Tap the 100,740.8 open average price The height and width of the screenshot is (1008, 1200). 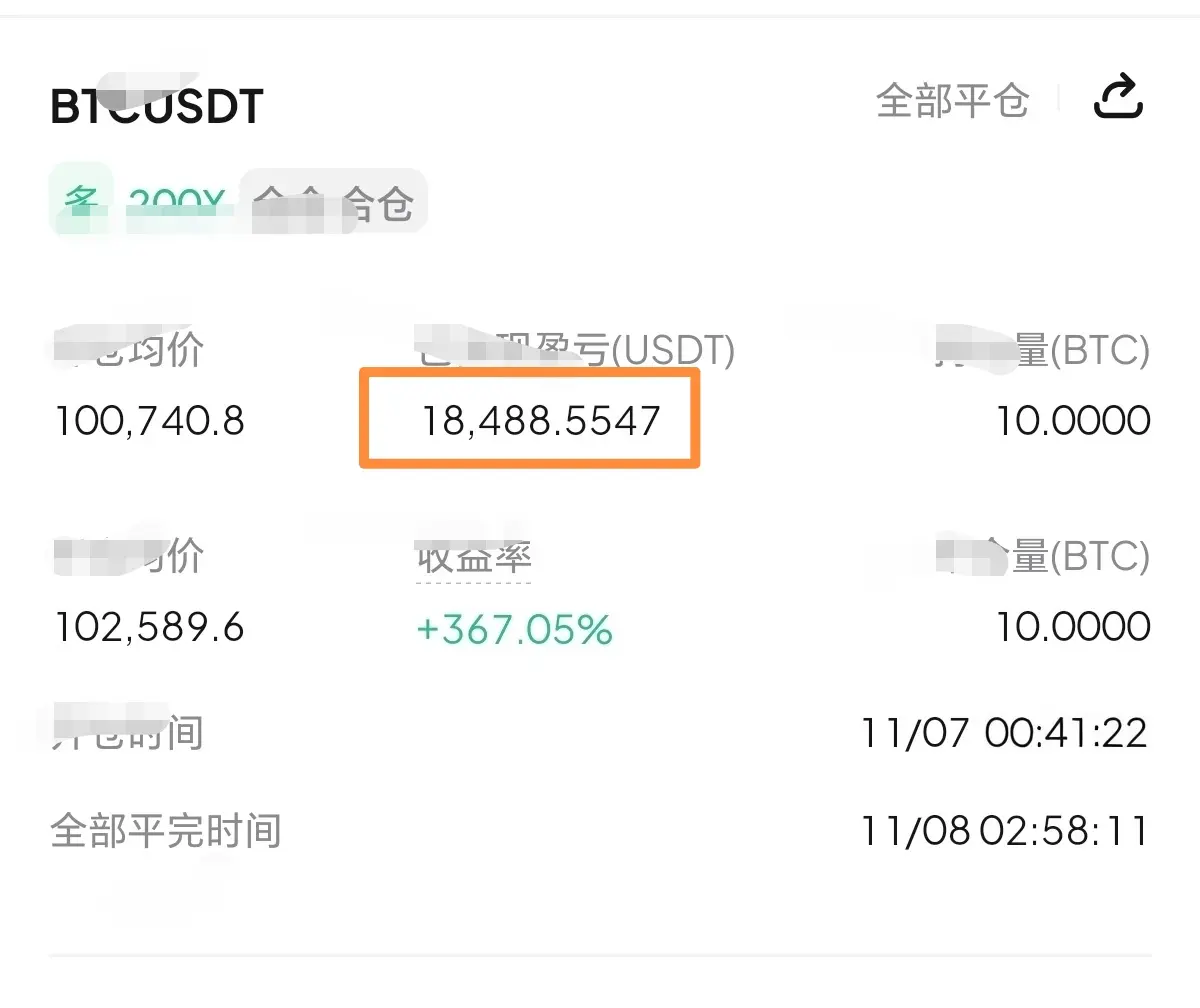(149, 421)
